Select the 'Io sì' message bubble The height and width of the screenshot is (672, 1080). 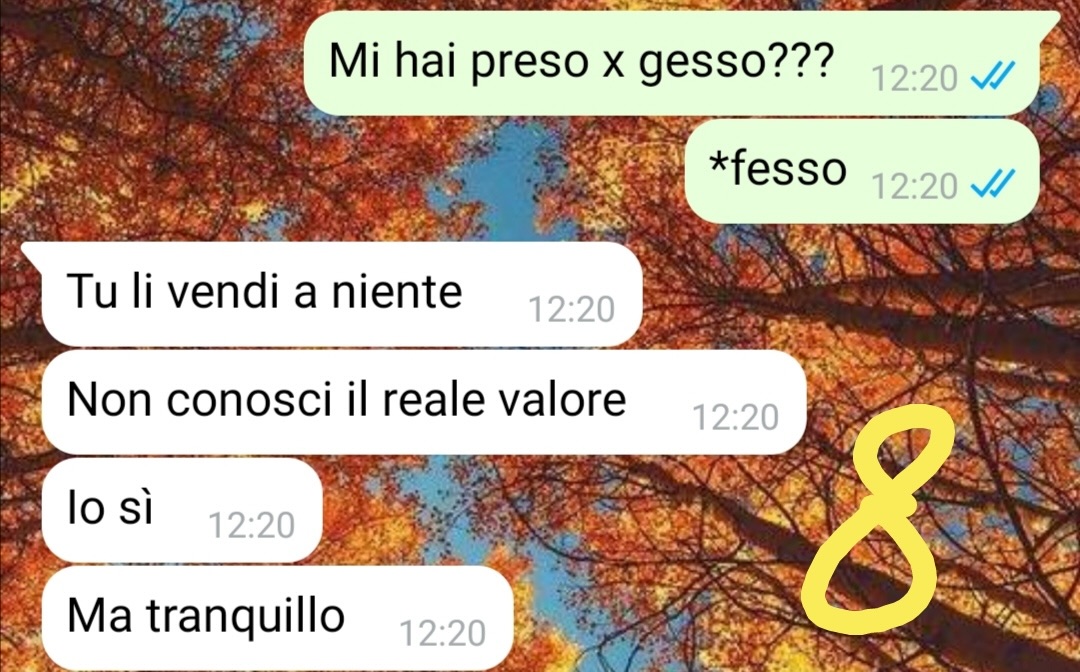182,510
